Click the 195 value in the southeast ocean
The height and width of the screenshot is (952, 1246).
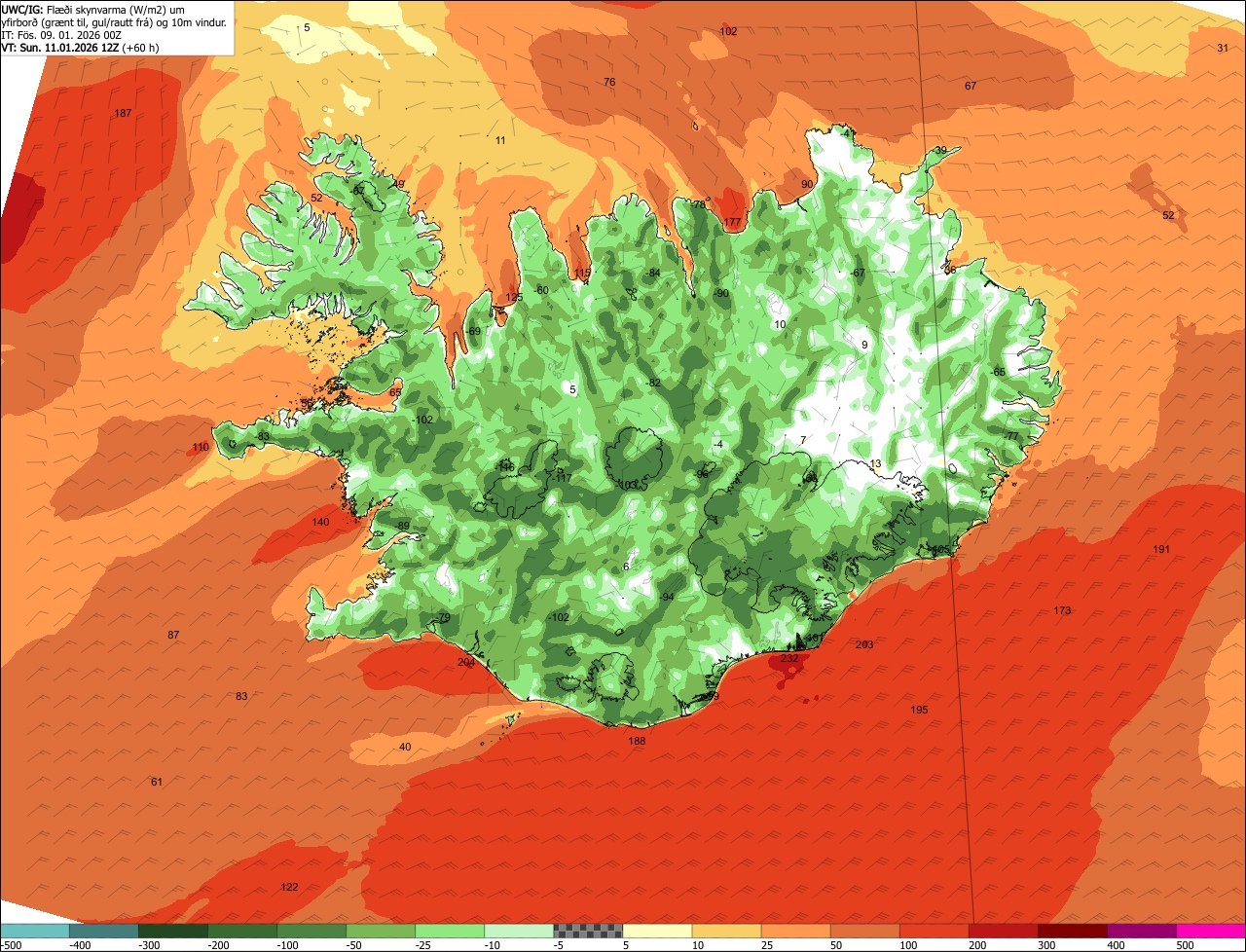click(x=919, y=710)
